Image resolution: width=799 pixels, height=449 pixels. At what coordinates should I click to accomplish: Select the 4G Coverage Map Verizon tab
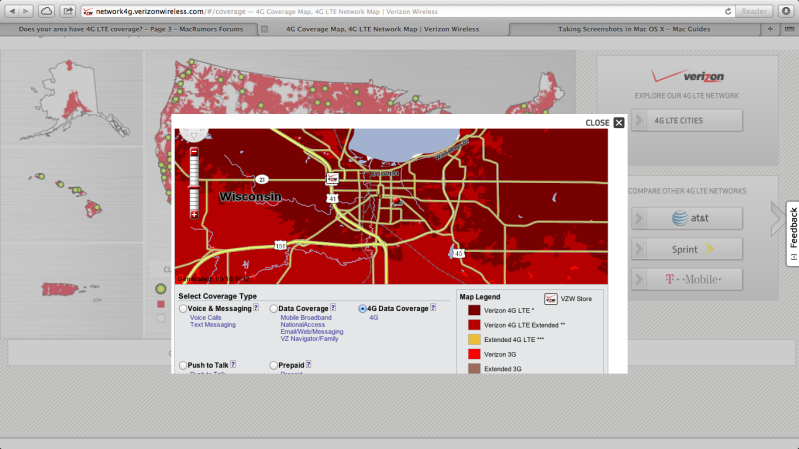(x=382, y=29)
